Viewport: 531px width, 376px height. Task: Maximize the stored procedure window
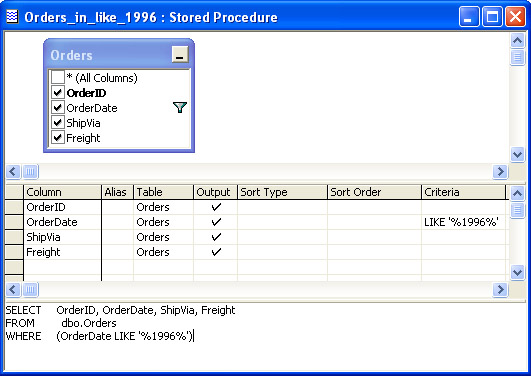click(x=492, y=16)
